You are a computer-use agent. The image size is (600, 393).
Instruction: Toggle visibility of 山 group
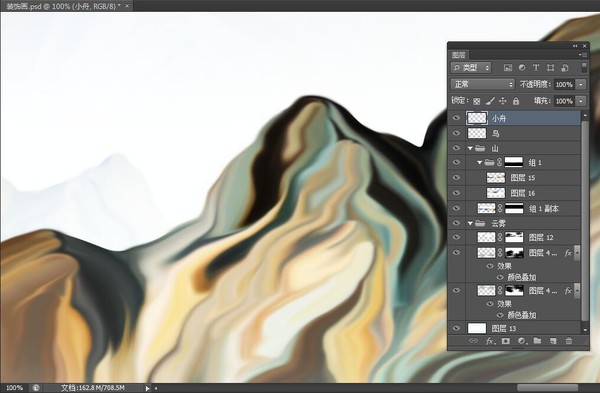(456, 148)
